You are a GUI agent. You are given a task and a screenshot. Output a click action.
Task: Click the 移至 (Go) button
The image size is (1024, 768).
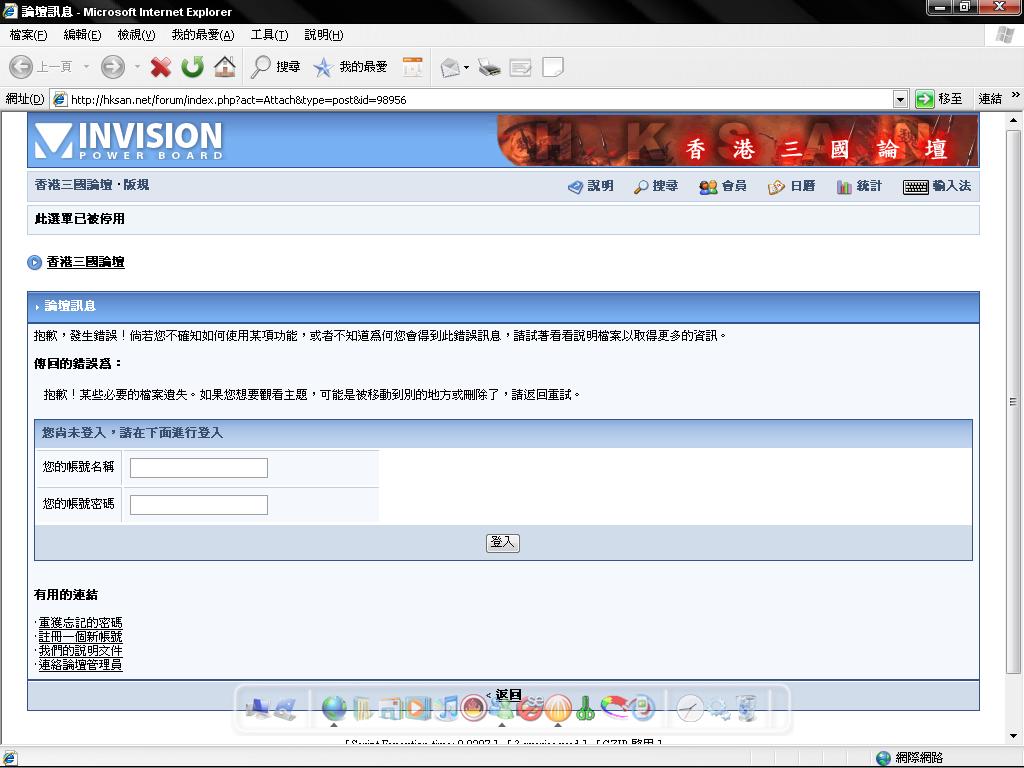coord(939,99)
